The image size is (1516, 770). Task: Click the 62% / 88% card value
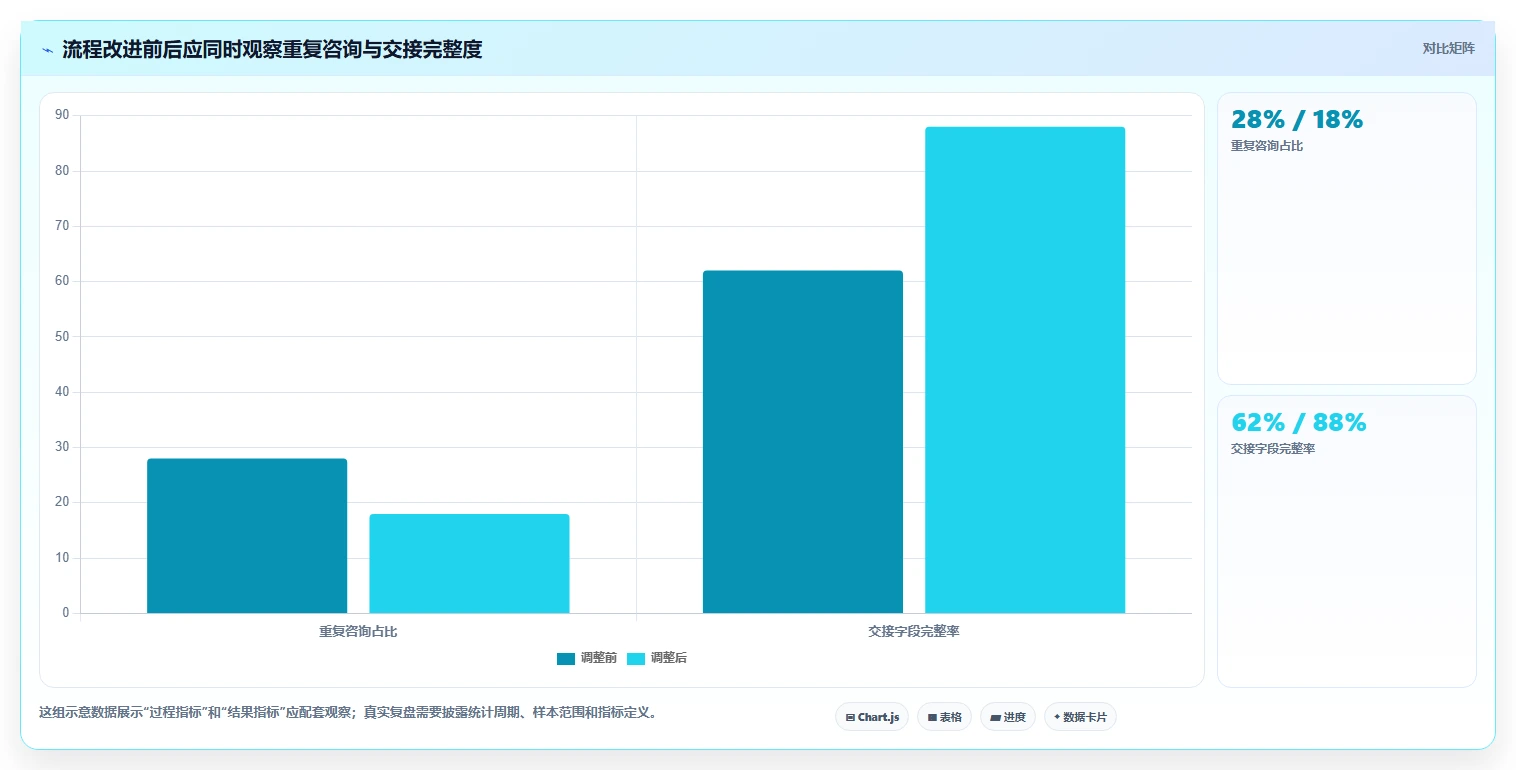pyautogui.click(x=1299, y=423)
